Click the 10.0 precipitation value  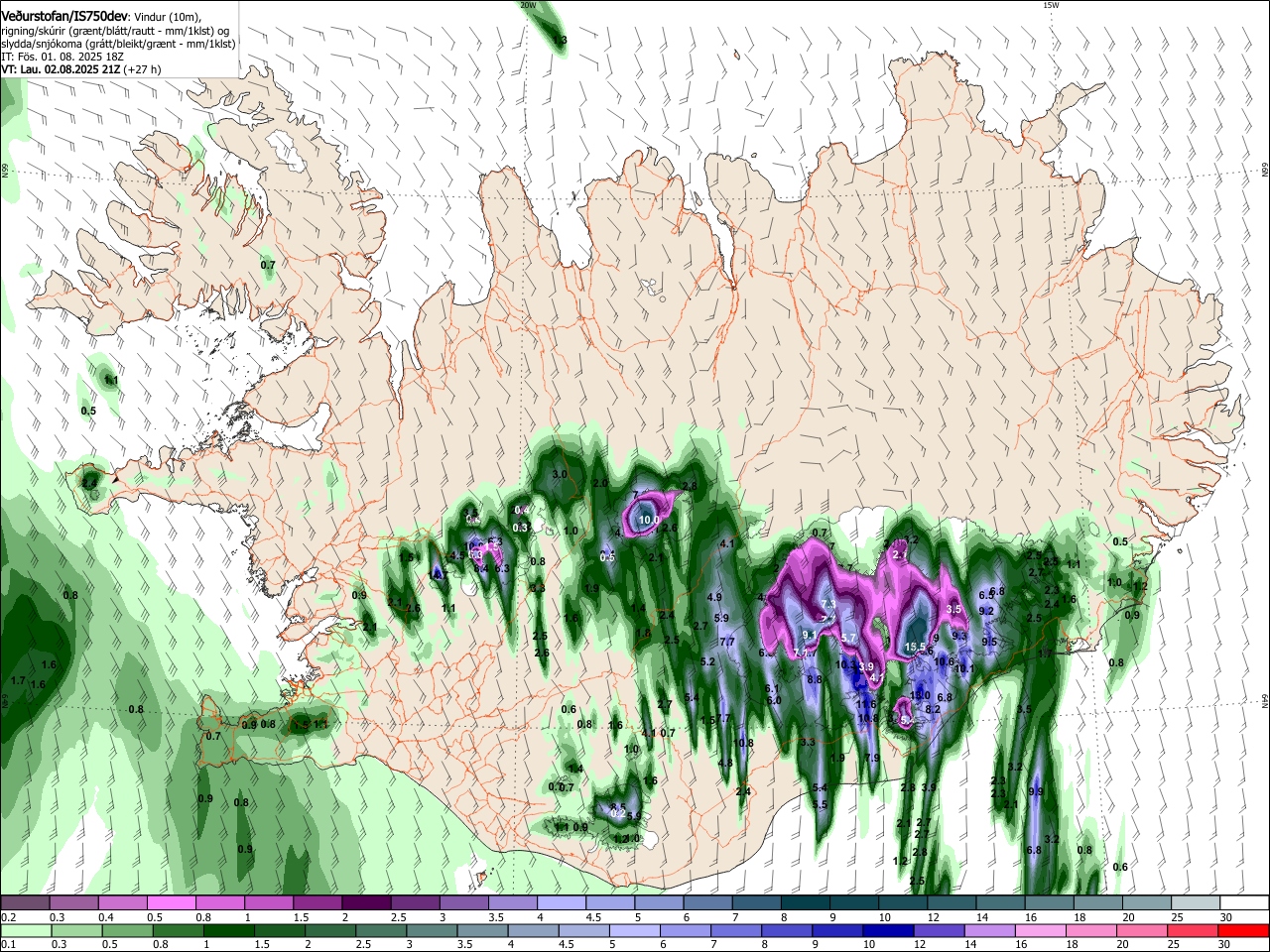click(x=649, y=520)
